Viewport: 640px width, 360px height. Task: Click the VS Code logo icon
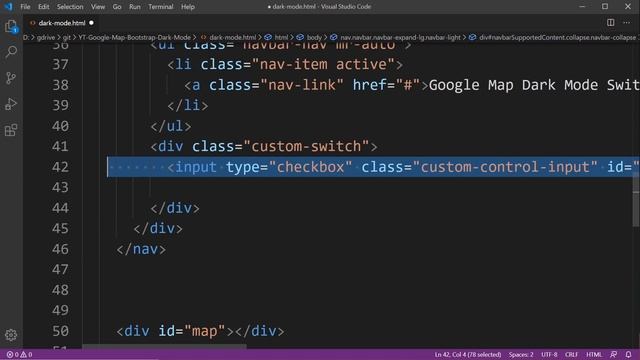click(x=8, y=7)
